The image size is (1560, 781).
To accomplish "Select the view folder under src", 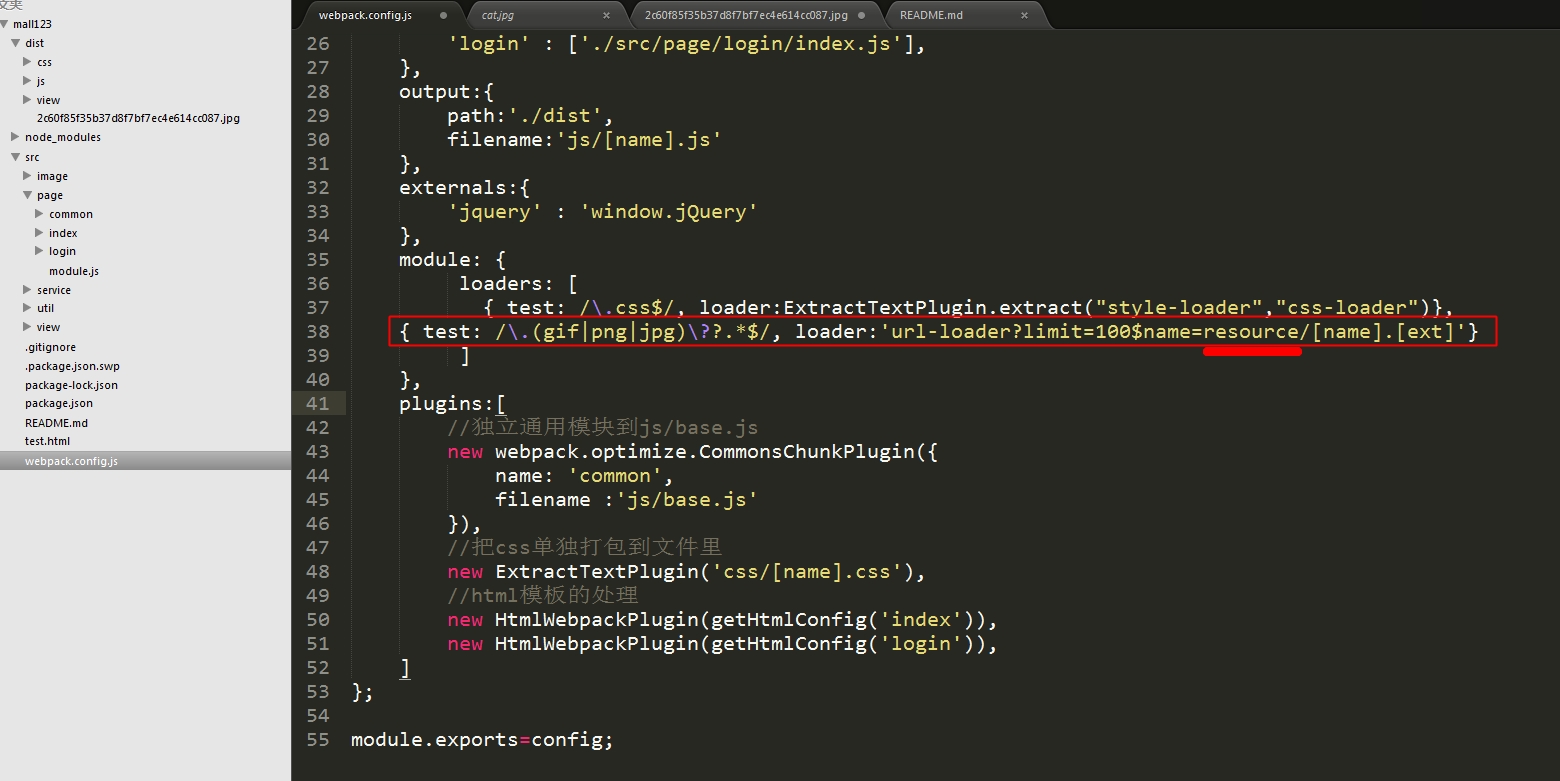I will click(x=48, y=327).
